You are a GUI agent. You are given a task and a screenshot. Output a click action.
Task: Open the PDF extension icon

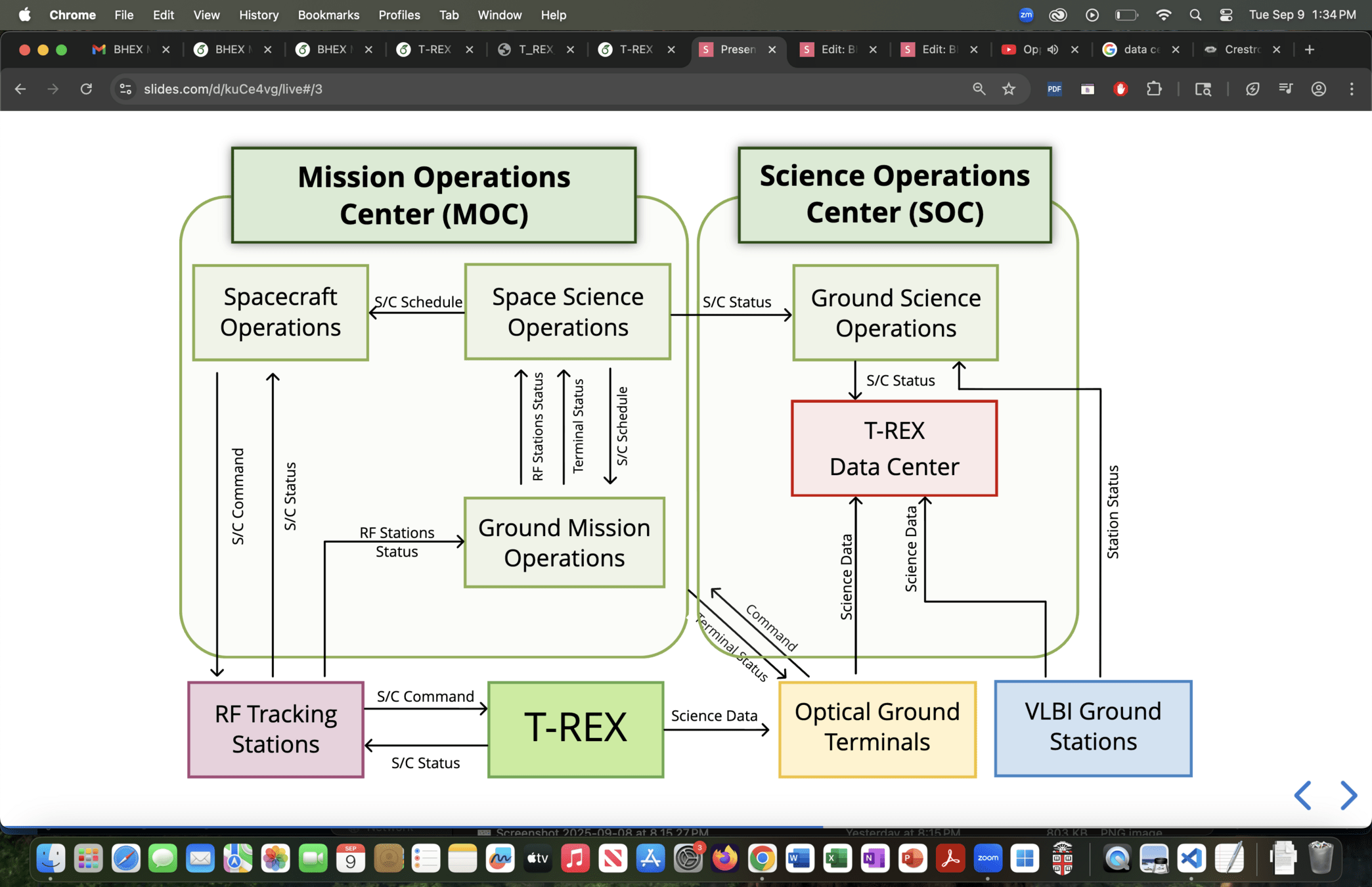pos(1054,89)
